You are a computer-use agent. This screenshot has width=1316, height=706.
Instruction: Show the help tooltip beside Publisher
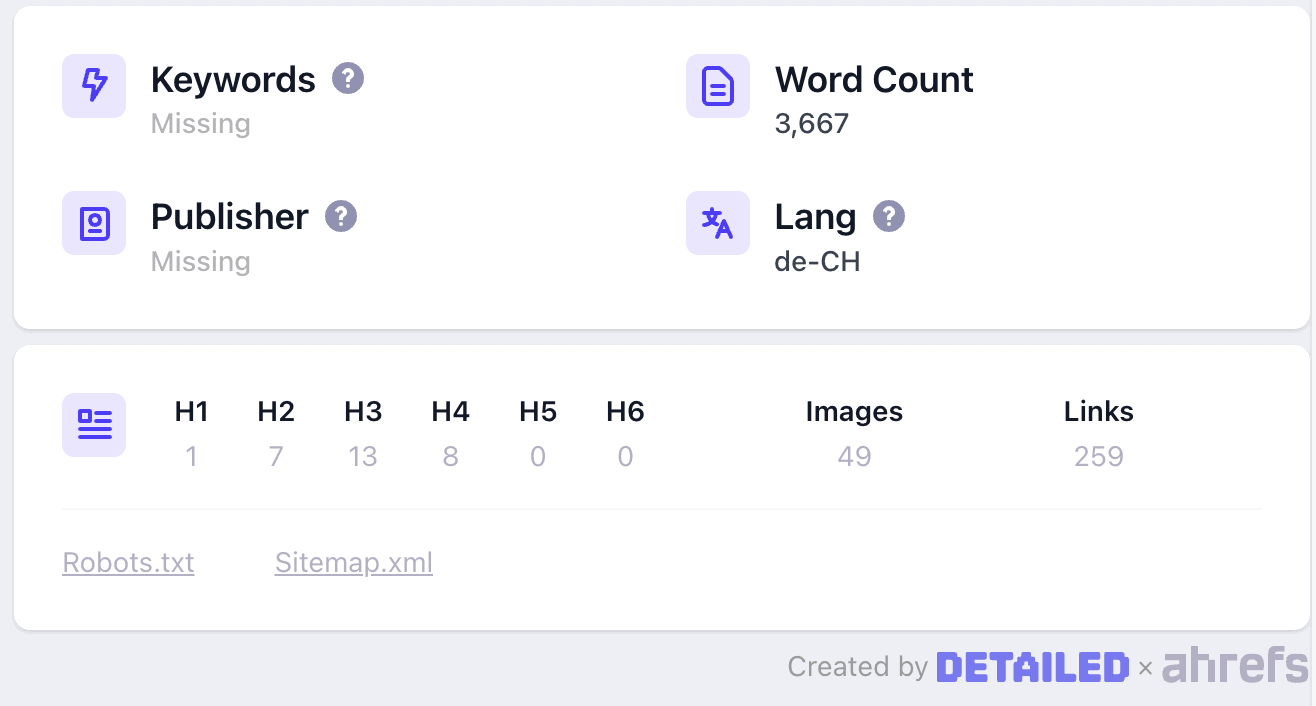point(341,216)
